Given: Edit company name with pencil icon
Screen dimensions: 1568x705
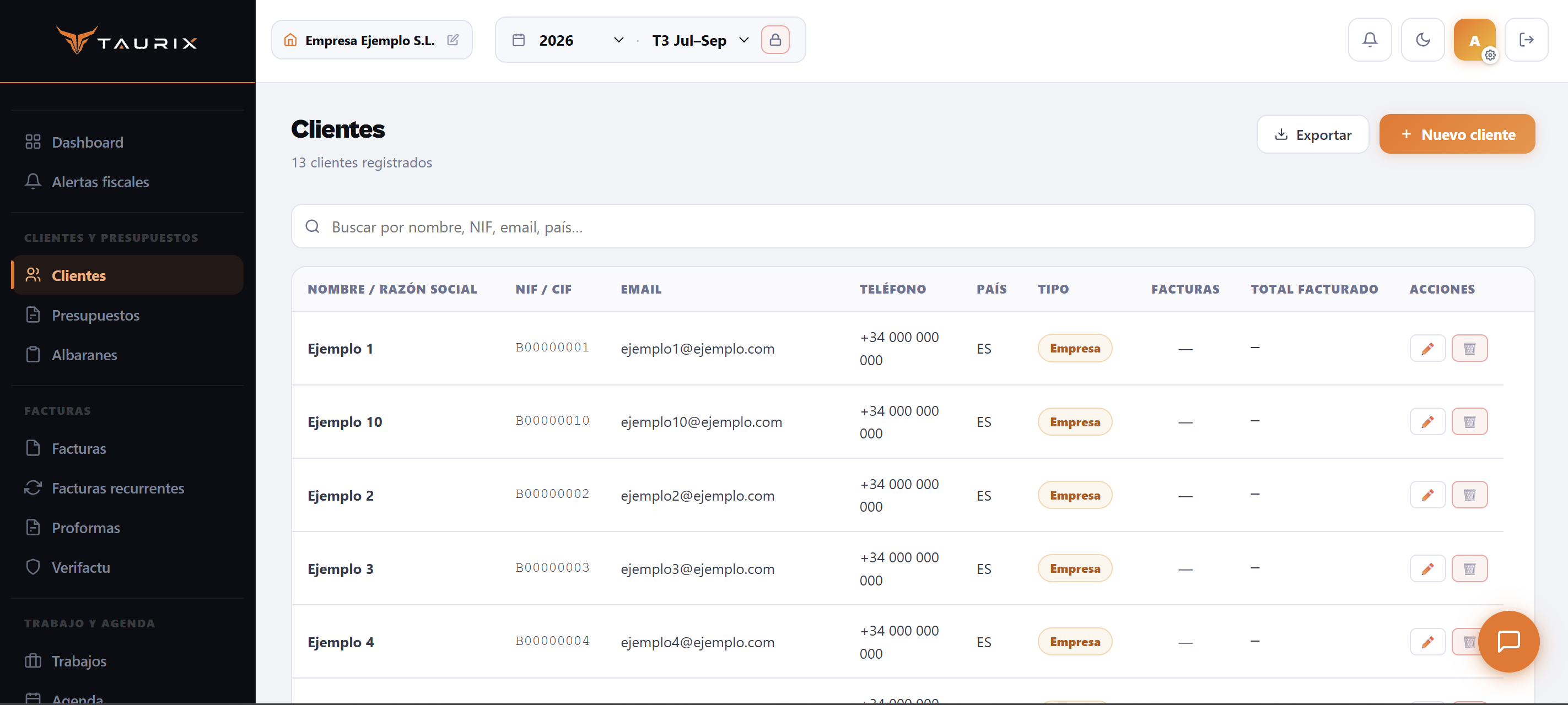Looking at the screenshot, I should (x=453, y=40).
